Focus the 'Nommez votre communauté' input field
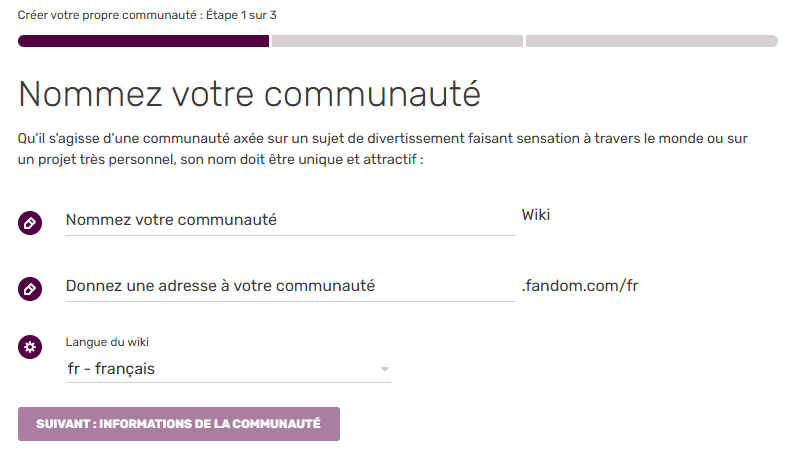Image resolution: width=801 pixels, height=463 pixels. pyautogui.click(x=290, y=220)
